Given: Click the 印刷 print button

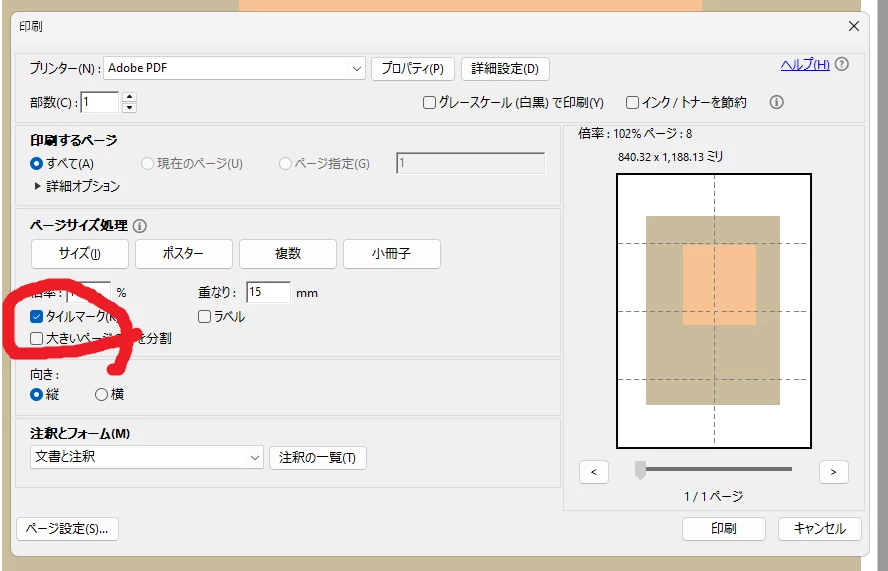Looking at the screenshot, I should pos(724,529).
